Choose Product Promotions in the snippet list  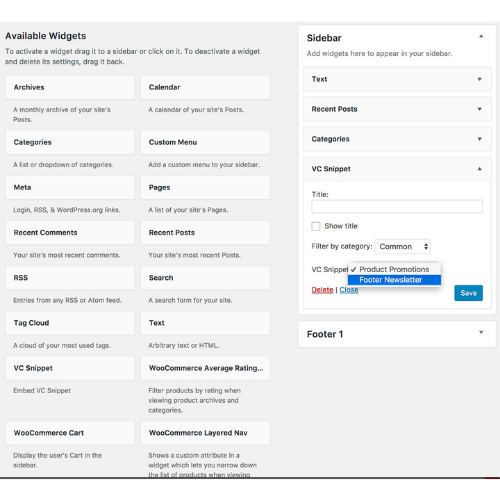[394, 269]
